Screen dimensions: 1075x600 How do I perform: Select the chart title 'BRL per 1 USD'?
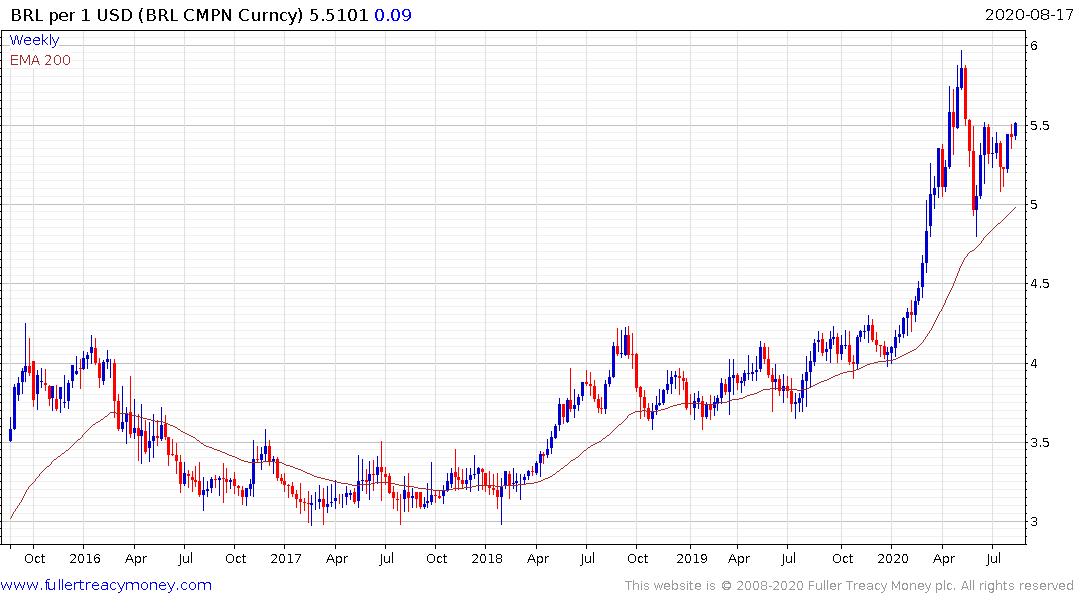click(71, 15)
